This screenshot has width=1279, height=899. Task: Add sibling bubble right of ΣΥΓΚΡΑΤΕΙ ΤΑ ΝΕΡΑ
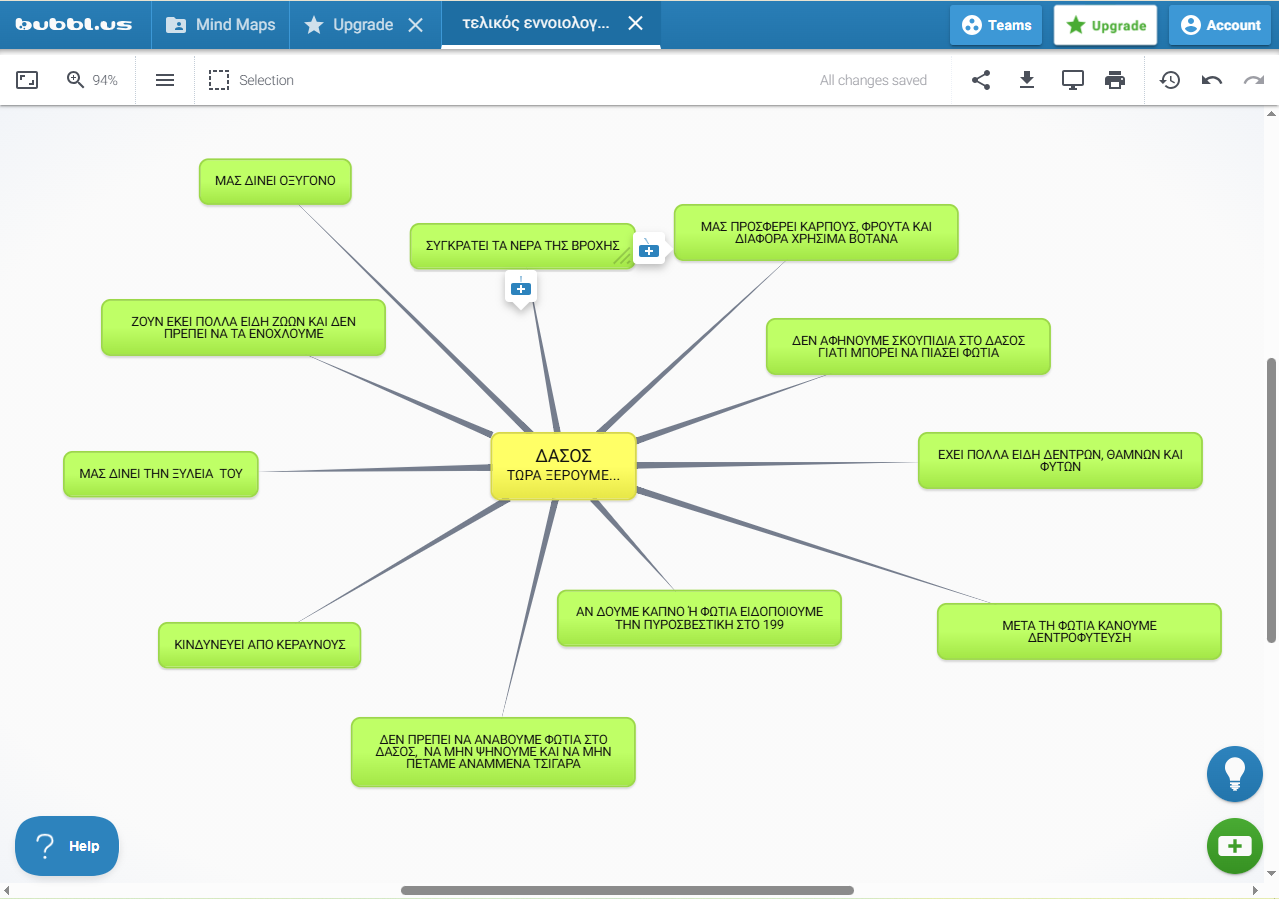click(648, 250)
